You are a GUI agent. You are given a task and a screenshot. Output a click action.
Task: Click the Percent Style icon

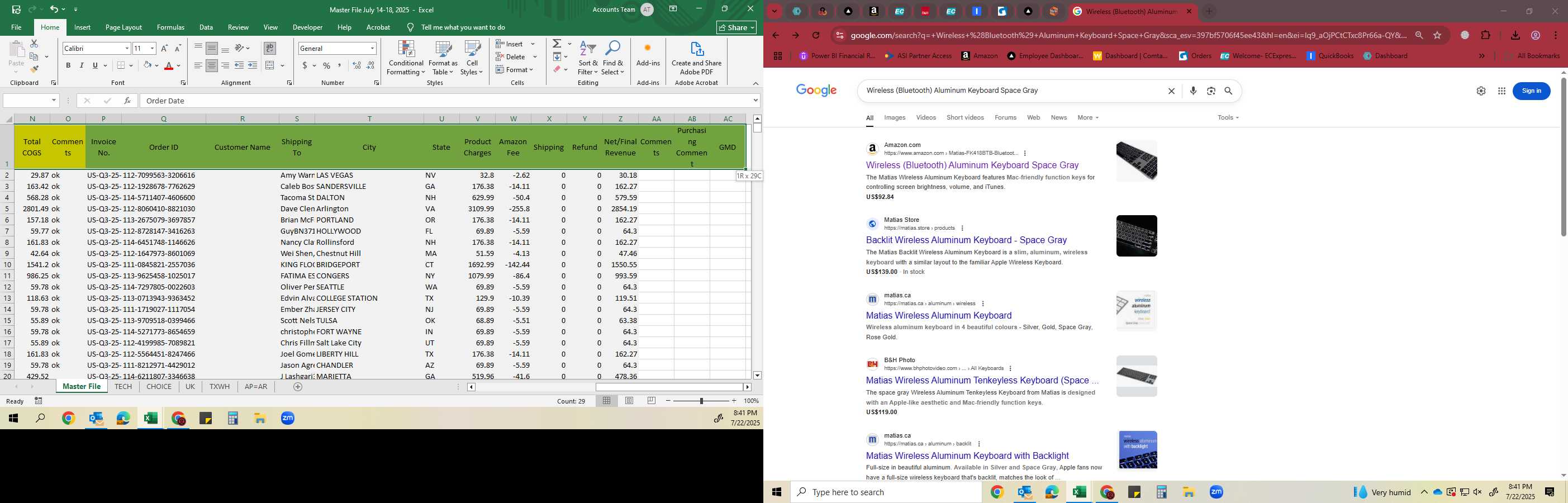[327, 65]
